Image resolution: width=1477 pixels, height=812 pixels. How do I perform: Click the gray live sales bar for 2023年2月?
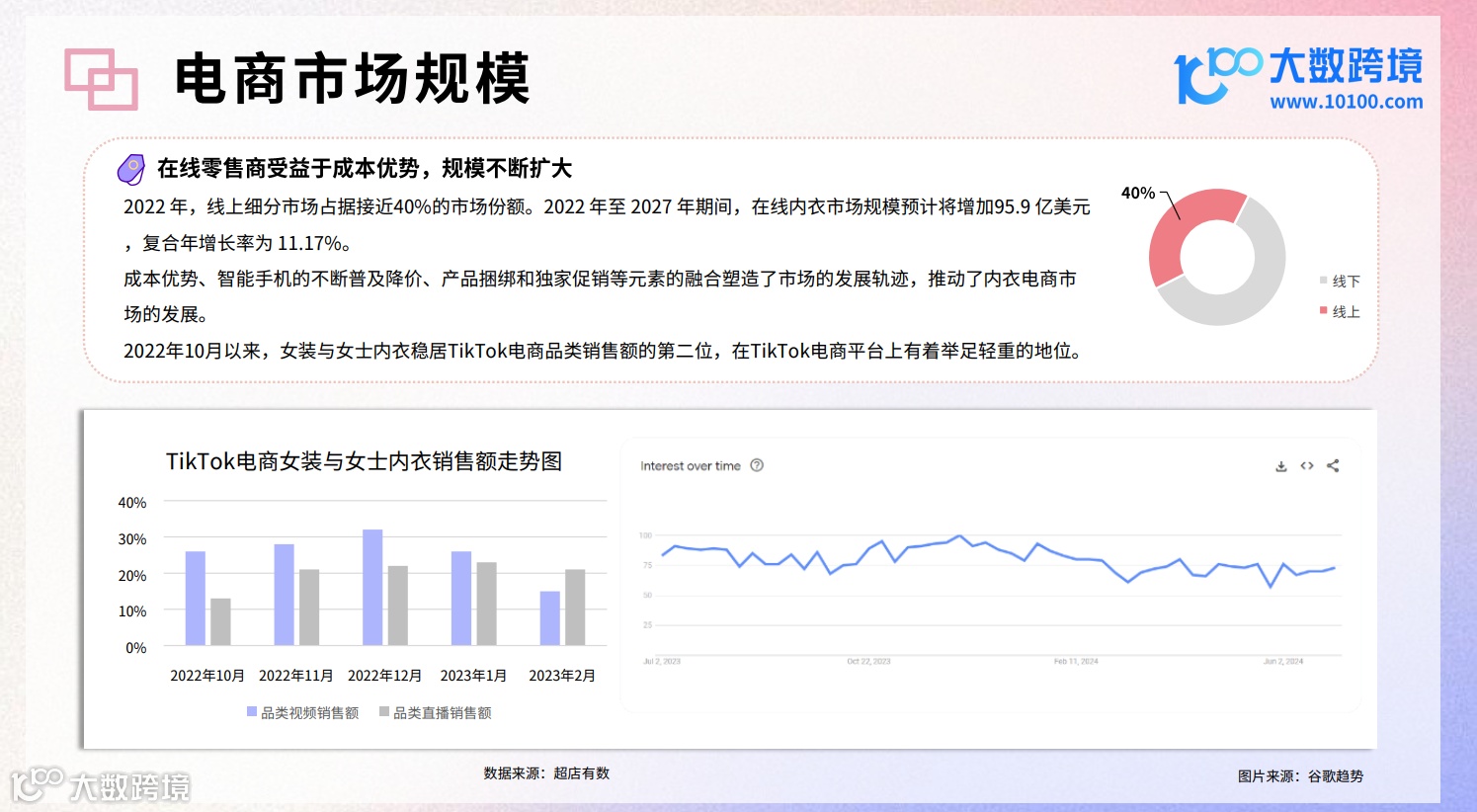click(575, 608)
